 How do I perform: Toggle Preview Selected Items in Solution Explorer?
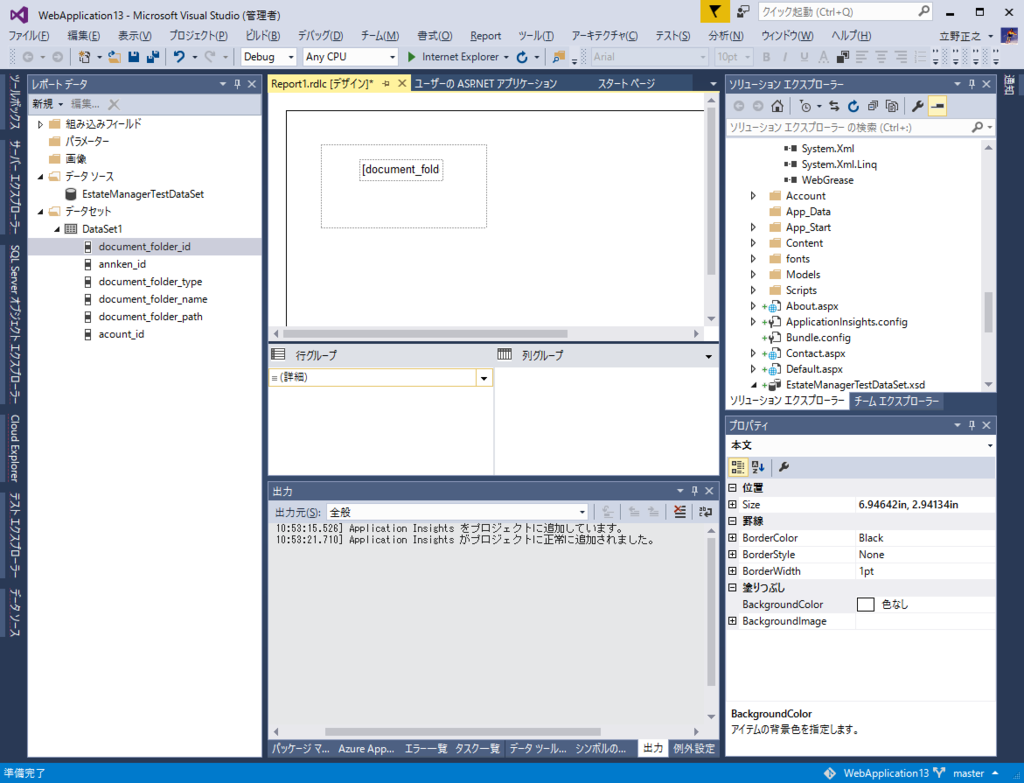pos(937,106)
